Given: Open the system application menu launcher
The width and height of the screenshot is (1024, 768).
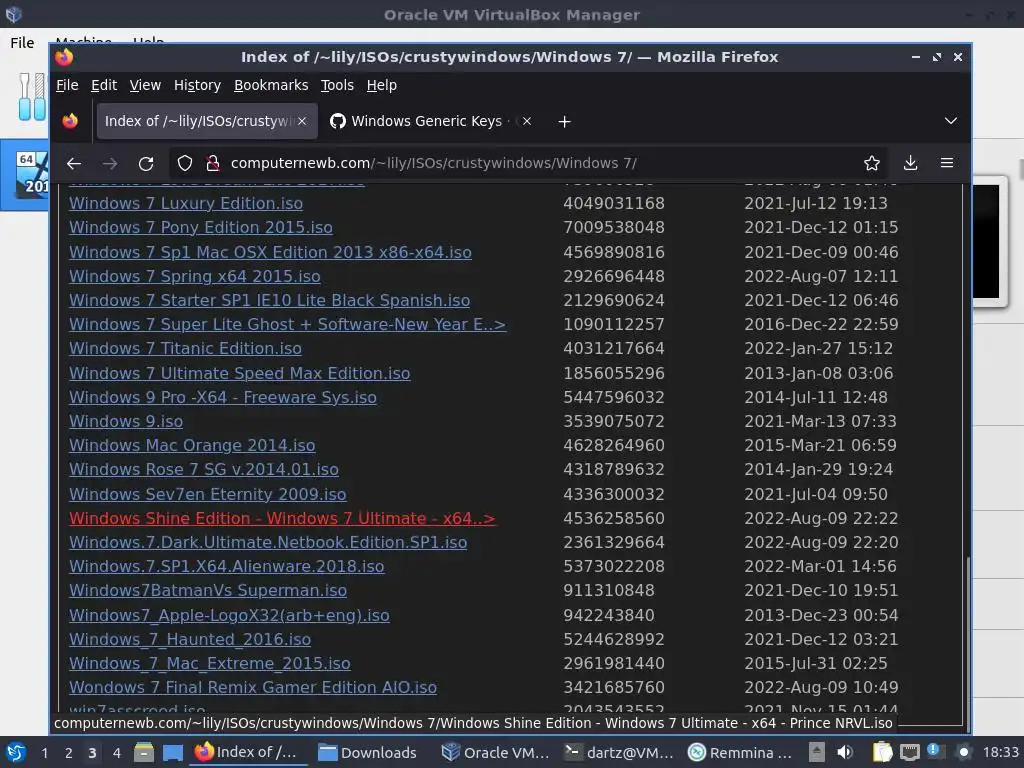Looking at the screenshot, I should point(15,752).
